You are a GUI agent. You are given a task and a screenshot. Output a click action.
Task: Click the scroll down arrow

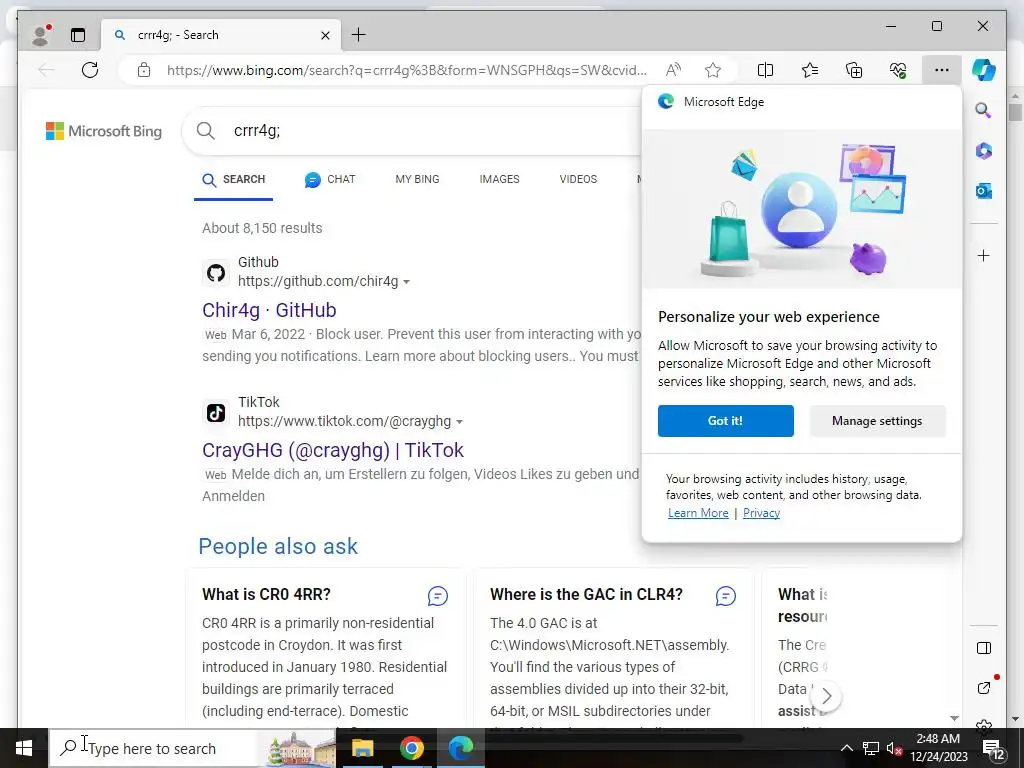pos(954,718)
